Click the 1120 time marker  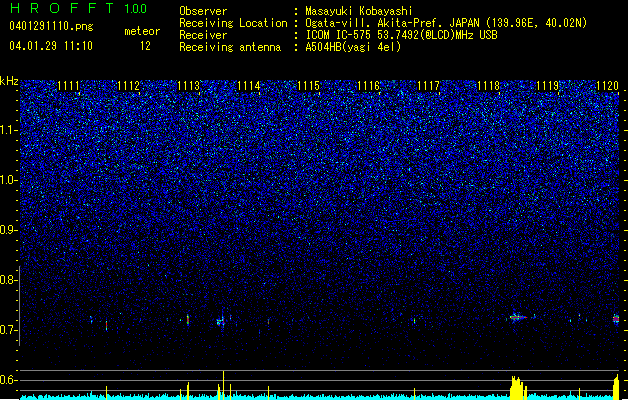(607, 86)
